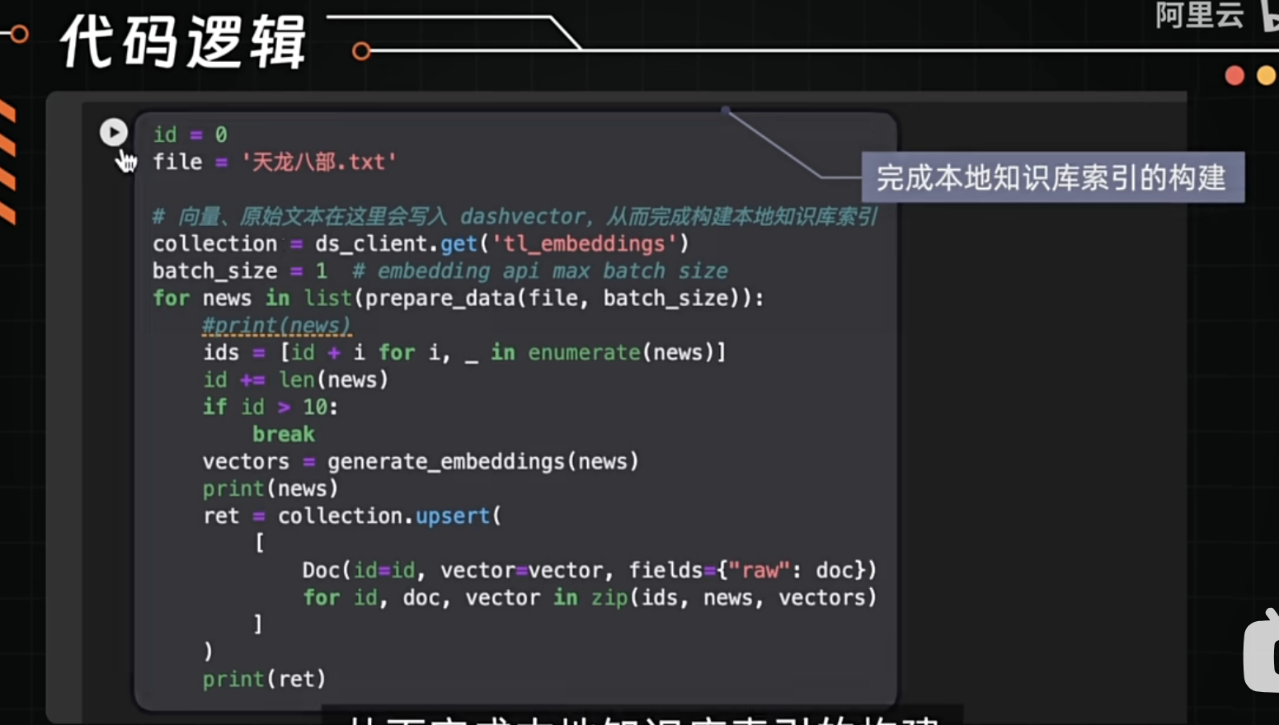Click the 阿里云 logo text
This screenshot has width=1279, height=725.
[1199, 15]
